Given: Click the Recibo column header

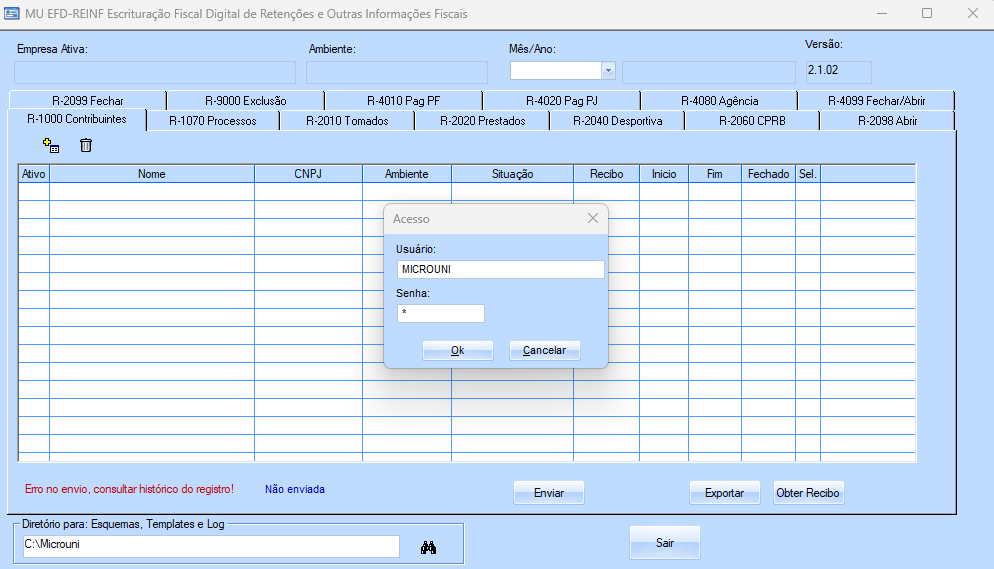Looking at the screenshot, I should coord(607,174).
